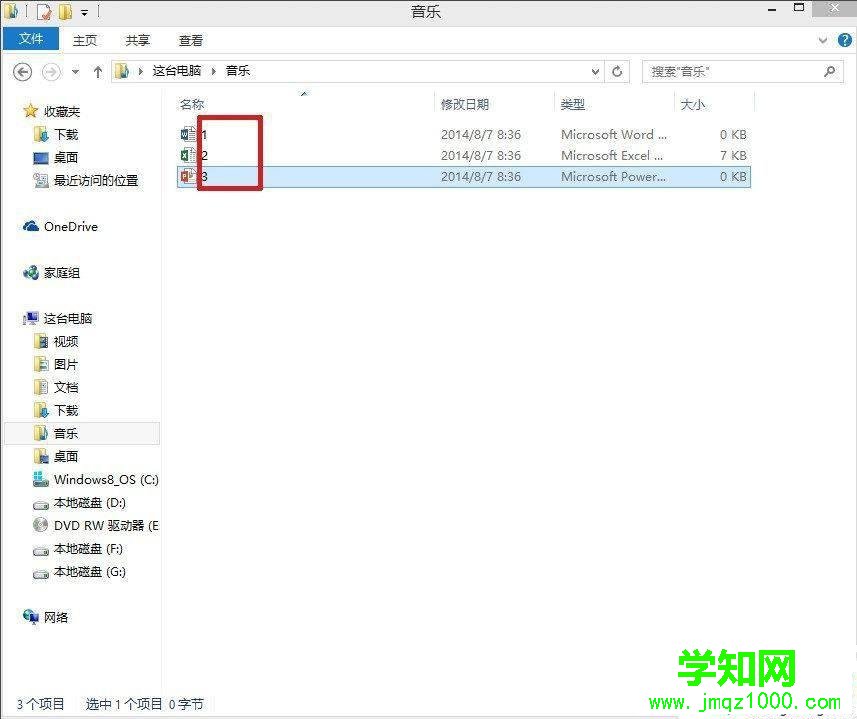Open the 本地磁盘 (F:) drive

click(88, 549)
